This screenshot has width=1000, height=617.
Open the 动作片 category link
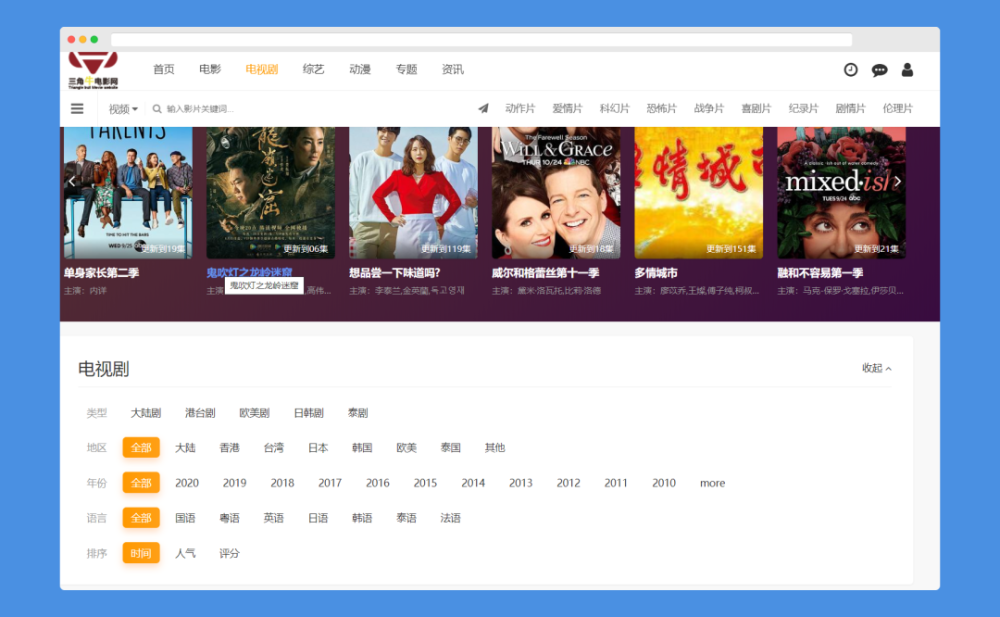tap(520, 108)
